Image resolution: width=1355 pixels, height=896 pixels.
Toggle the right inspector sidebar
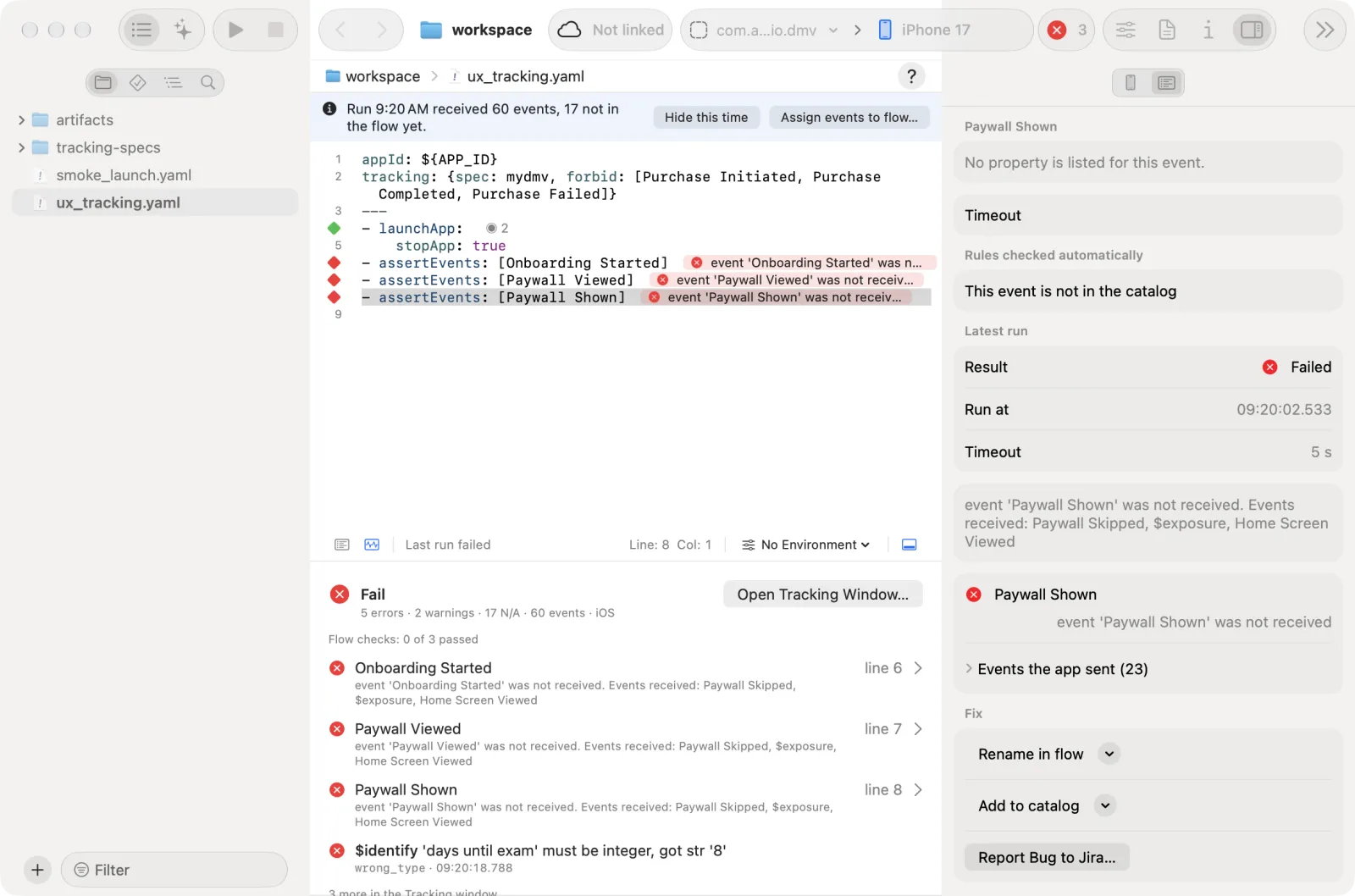[1252, 30]
